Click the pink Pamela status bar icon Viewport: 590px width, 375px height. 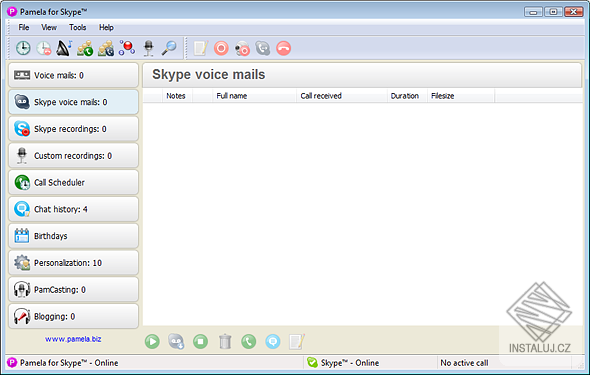(12, 363)
